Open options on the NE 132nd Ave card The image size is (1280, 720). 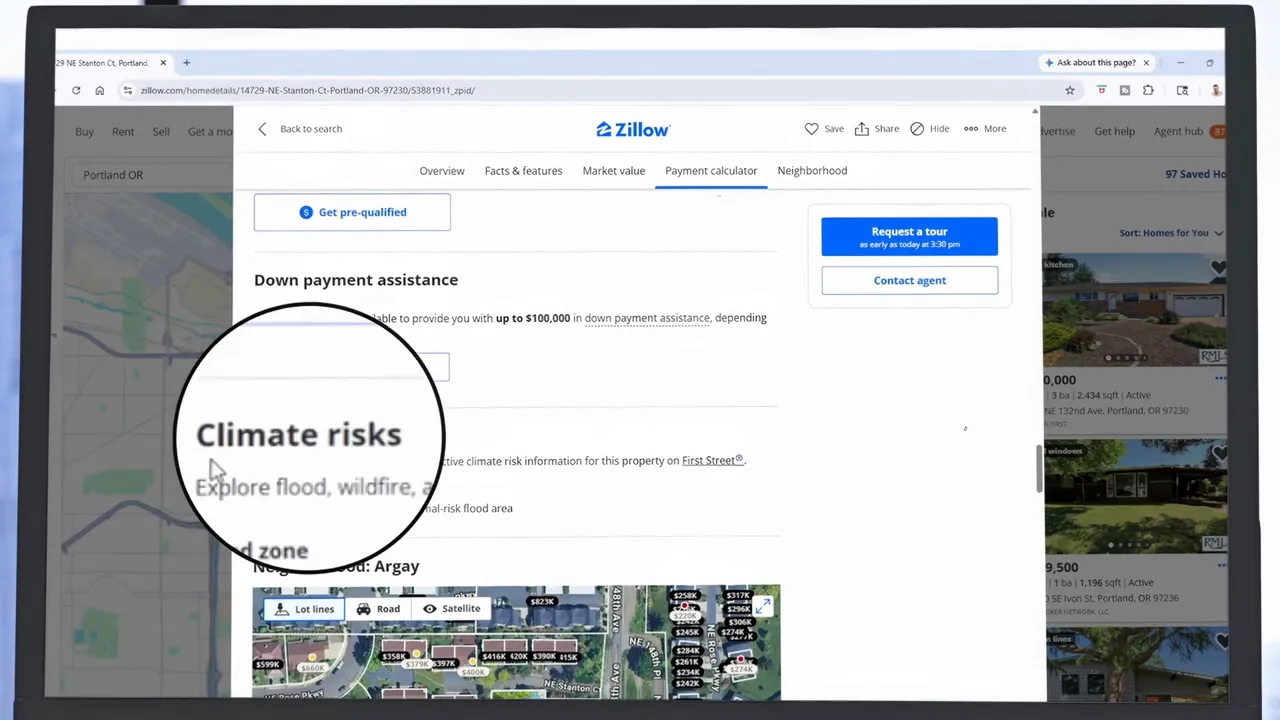pyautogui.click(x=1220, y=379)
